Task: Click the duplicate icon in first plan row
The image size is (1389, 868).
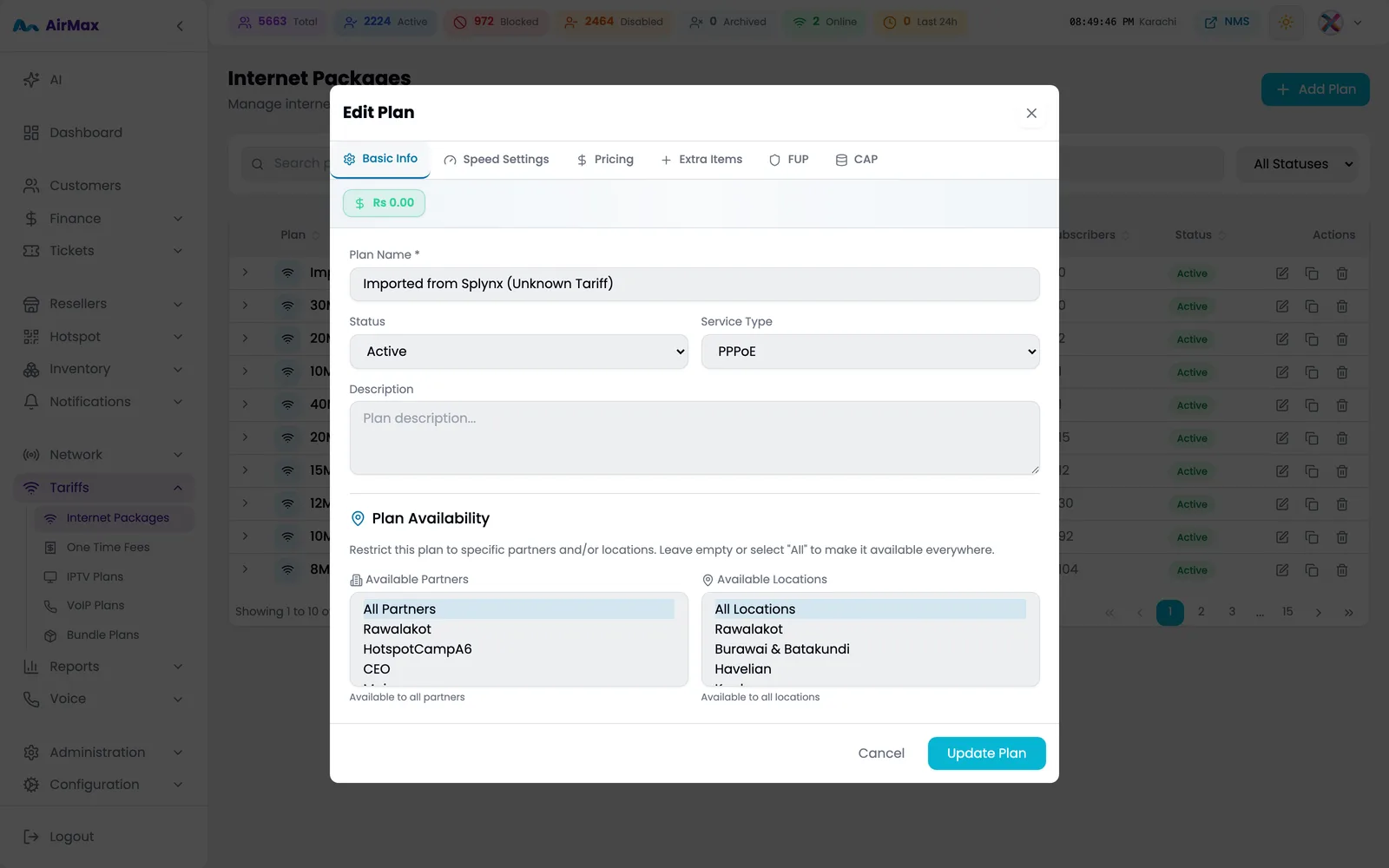Action: [1312, 273]
